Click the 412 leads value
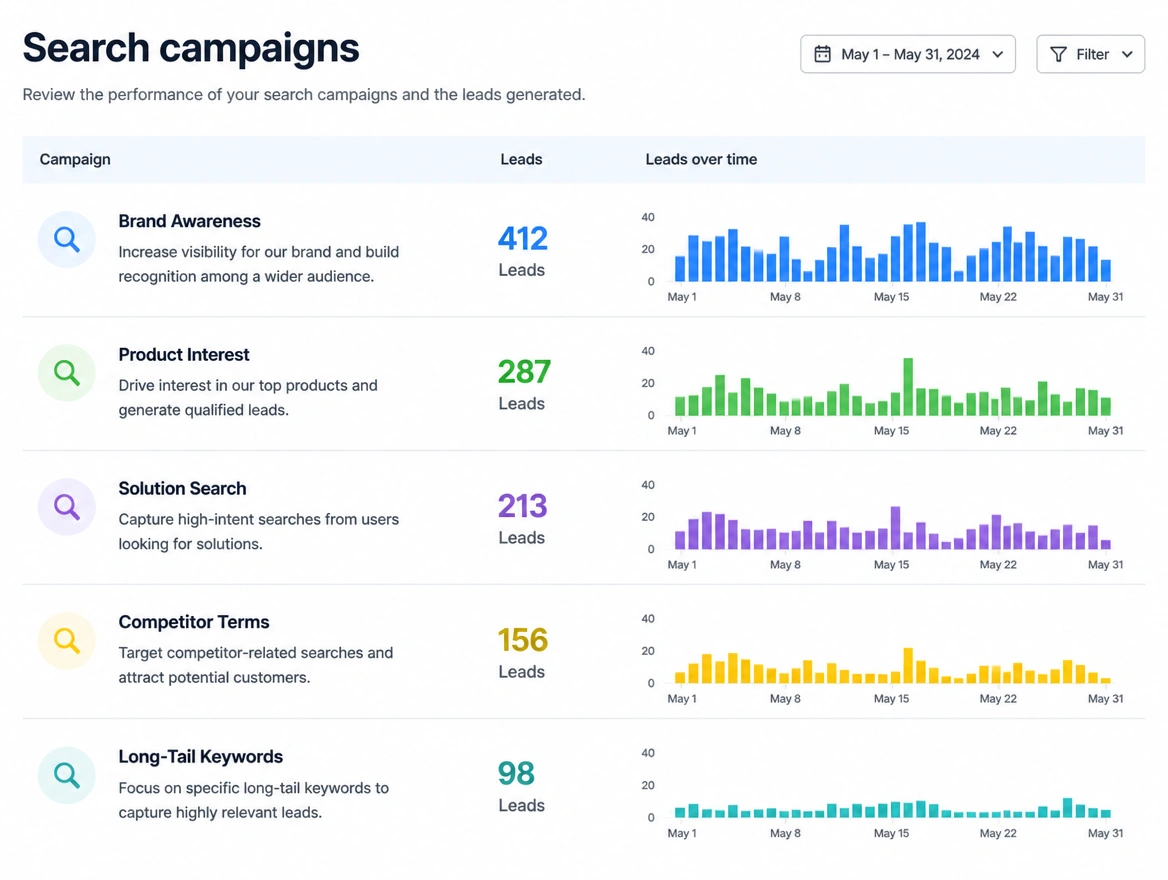1168x880 pixels. pyautogui.click(x=523, y=238)
